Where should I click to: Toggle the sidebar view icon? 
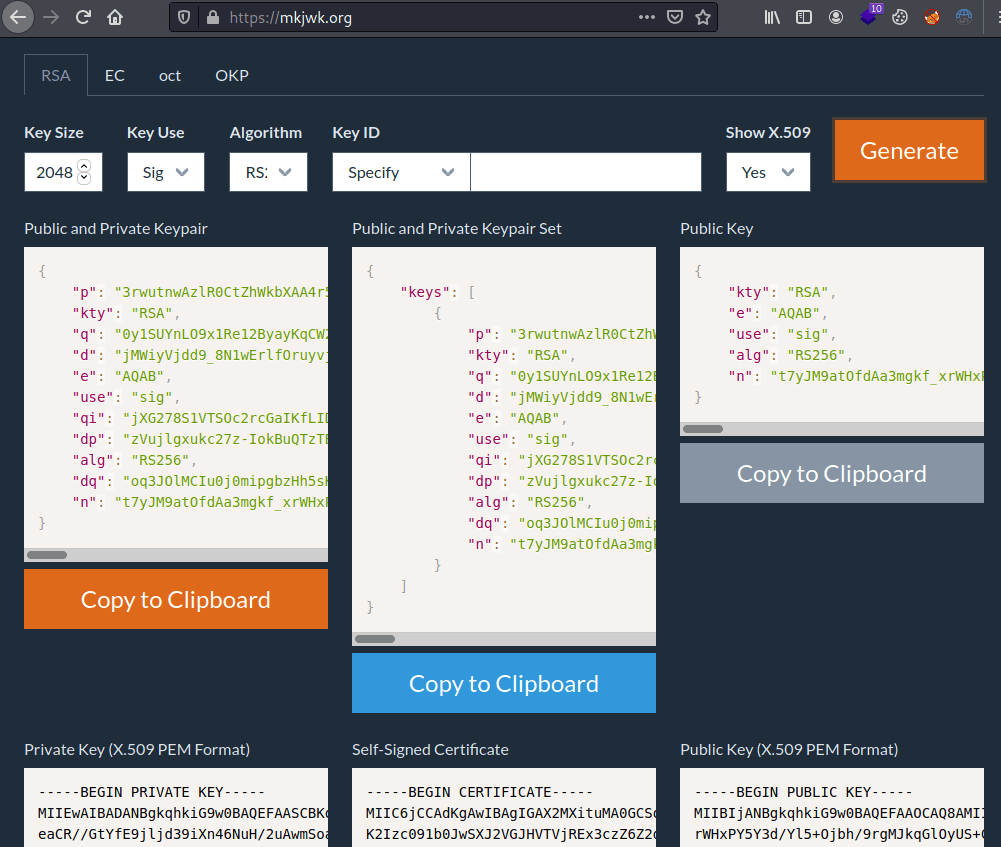[804, 17]
